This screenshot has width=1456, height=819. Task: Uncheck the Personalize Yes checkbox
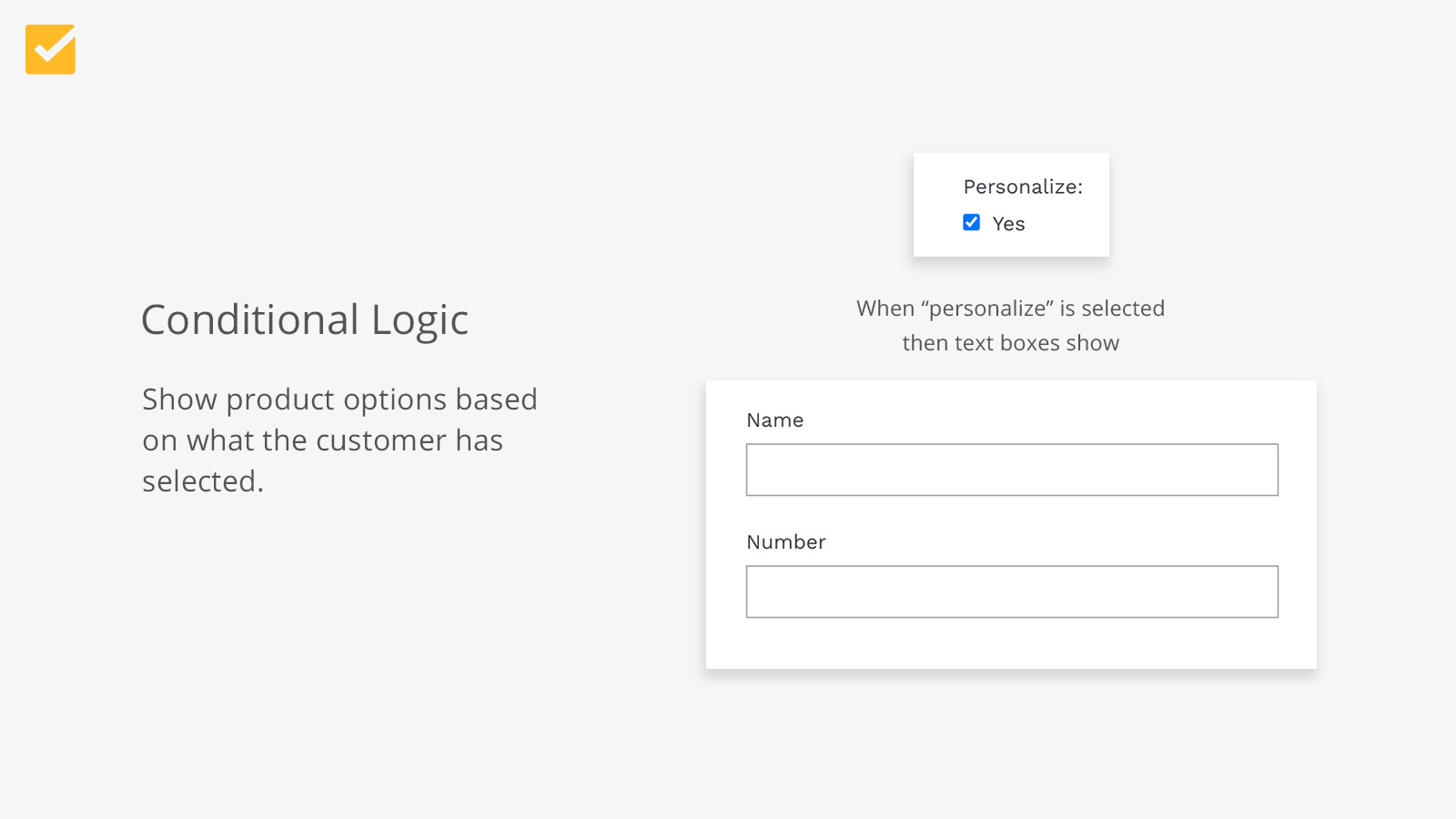coord(972,223)
